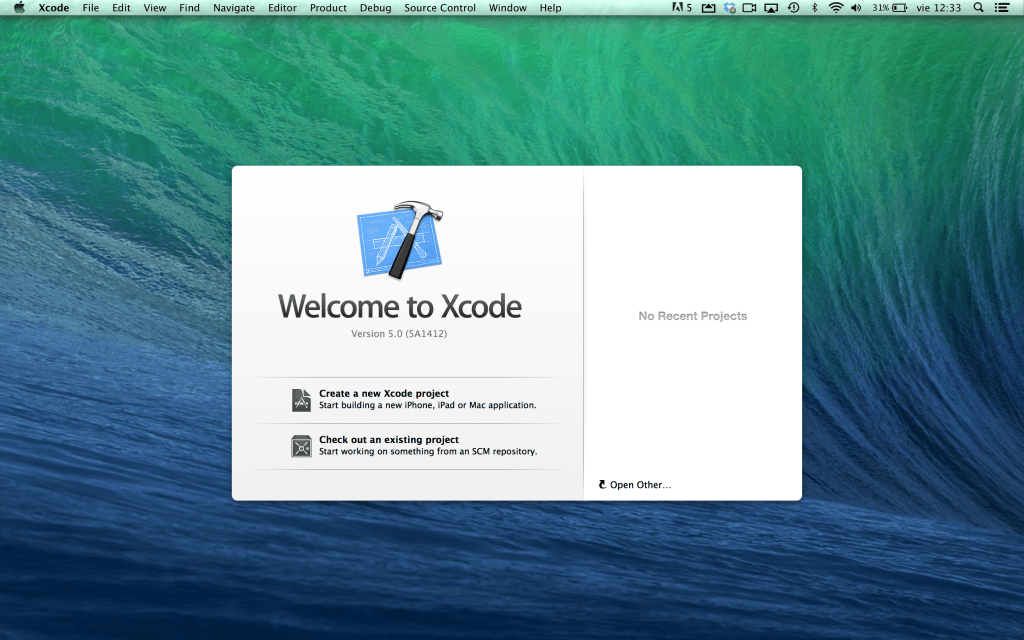
Task: Open the Xcode application menu
Action: pyautogui.click(x=54, y=8)
